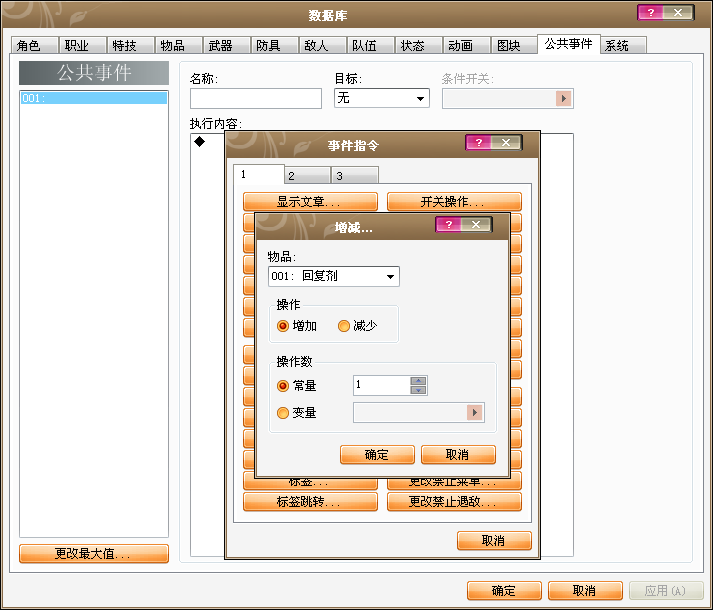Open the 特技 database tab
Image resolution: width=713 pixels, height=610 pixels.
click(x=131, y=45)
